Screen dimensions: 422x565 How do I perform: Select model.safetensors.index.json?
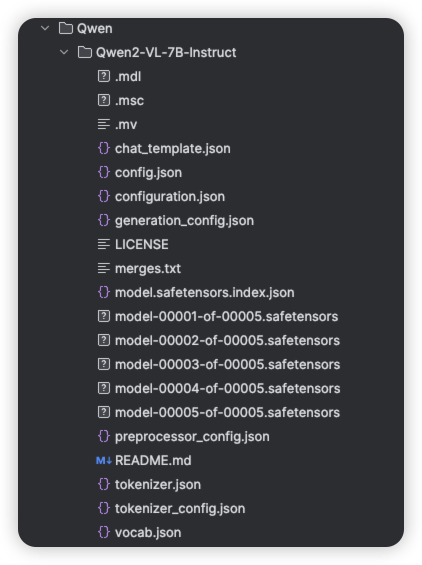[205, 292]
